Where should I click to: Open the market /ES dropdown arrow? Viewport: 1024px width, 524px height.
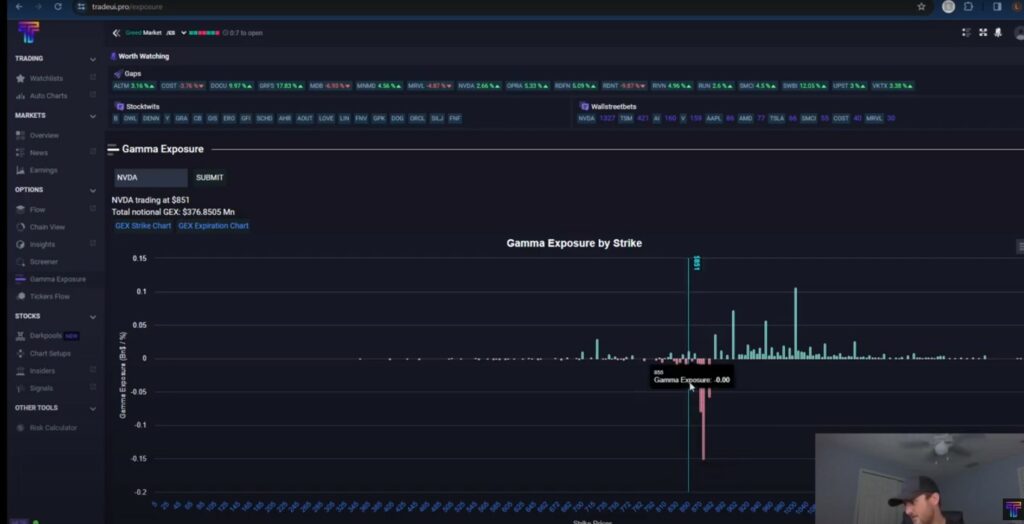tap(184, 33)
